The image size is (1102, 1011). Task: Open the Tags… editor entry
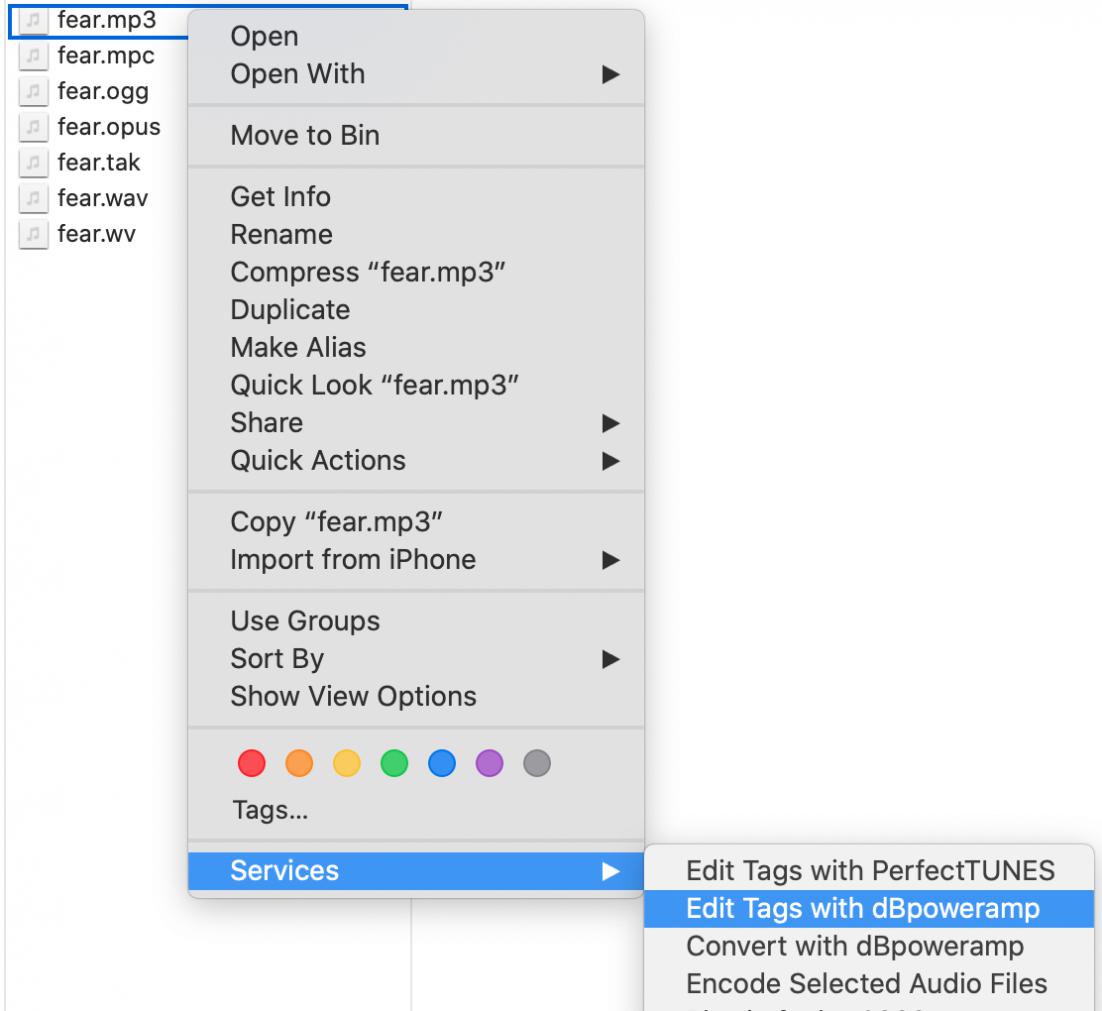(269, 811)
